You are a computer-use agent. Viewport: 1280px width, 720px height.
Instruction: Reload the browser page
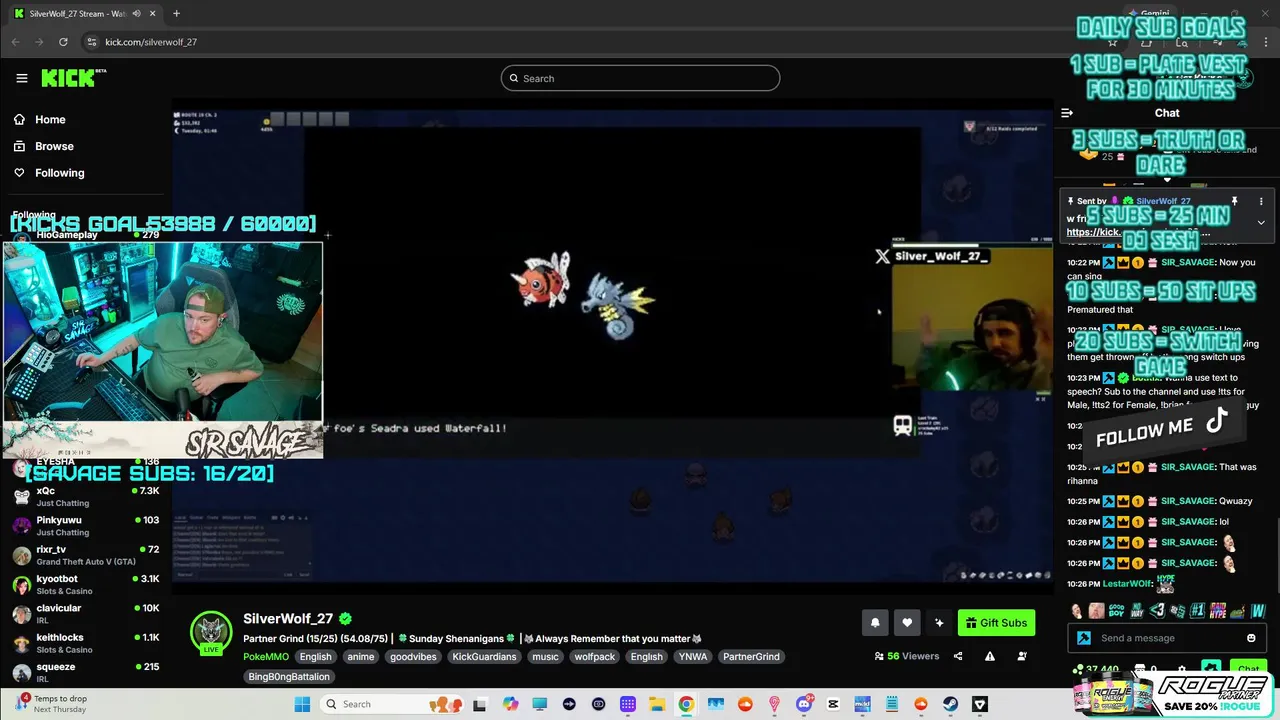(63, 42)
